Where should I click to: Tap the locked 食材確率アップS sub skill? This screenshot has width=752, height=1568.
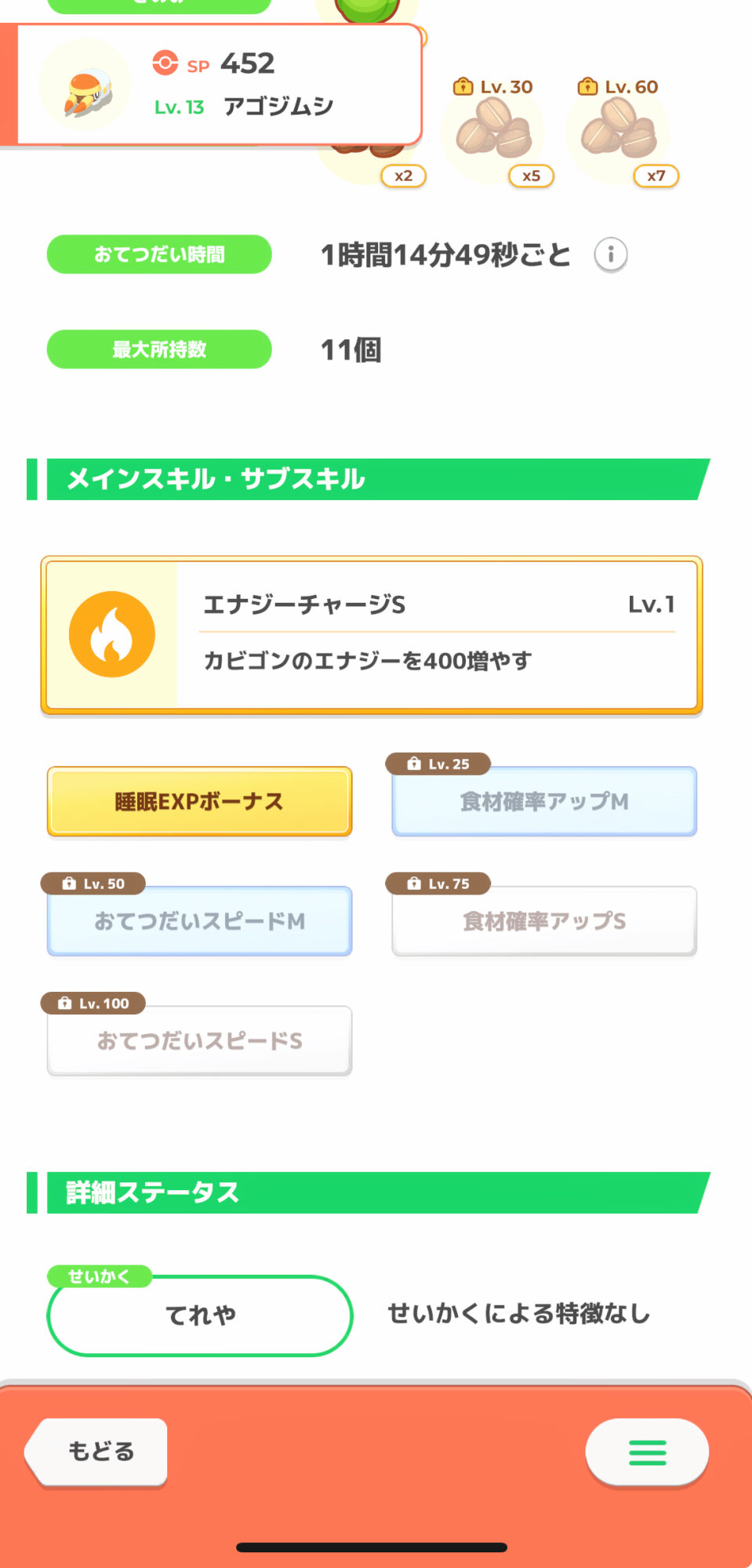point(544,921)
